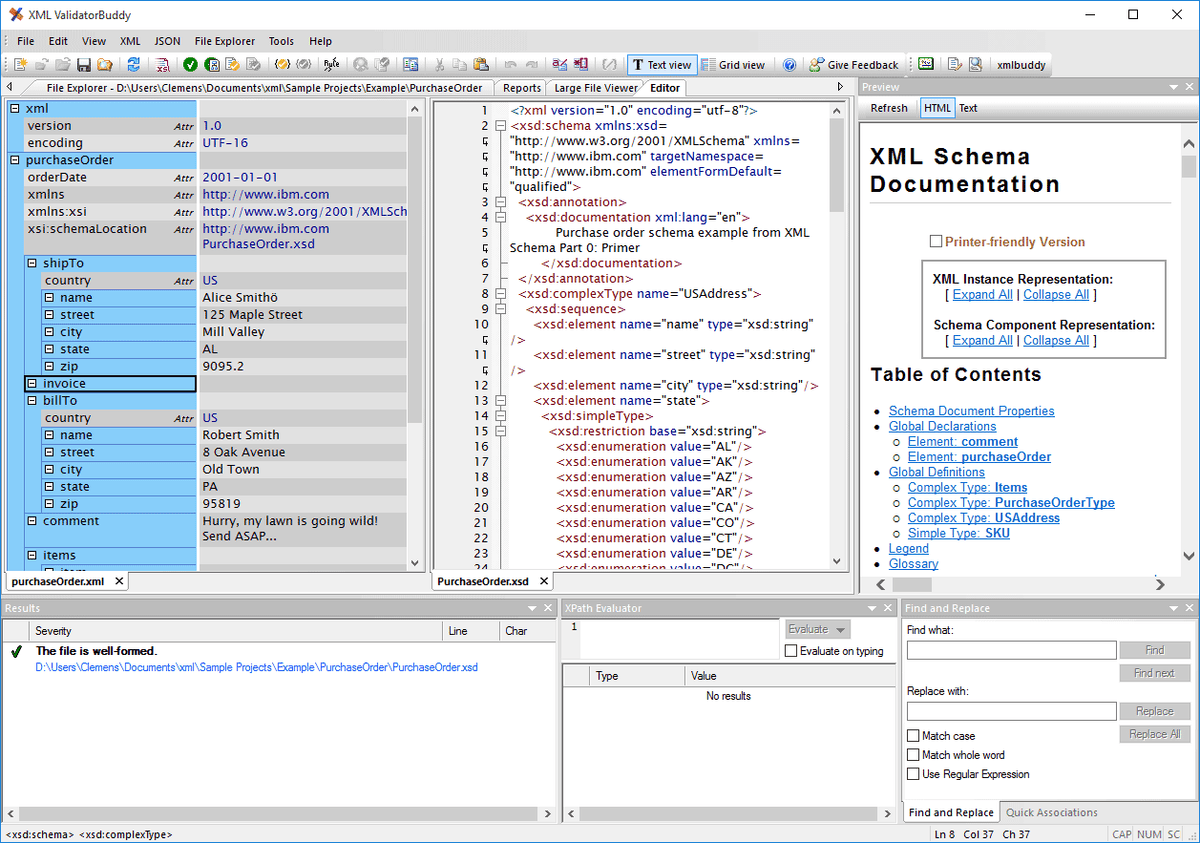Click the New document toolbar icon

tap(20, 65)
